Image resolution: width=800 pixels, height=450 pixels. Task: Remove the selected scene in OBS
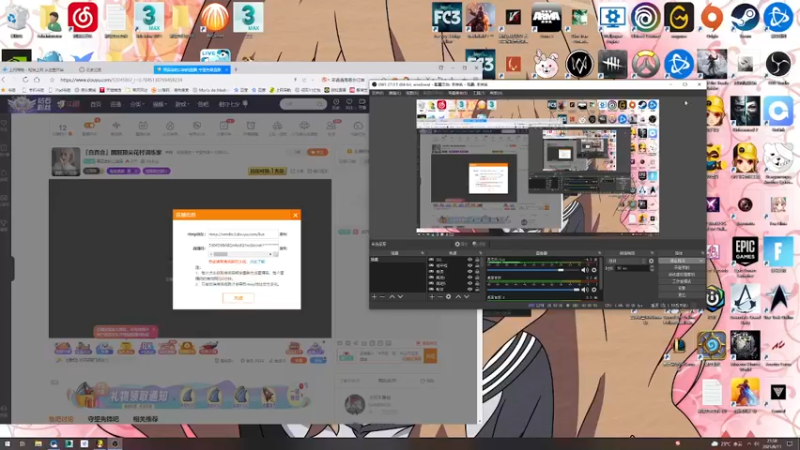pos(382,296)
